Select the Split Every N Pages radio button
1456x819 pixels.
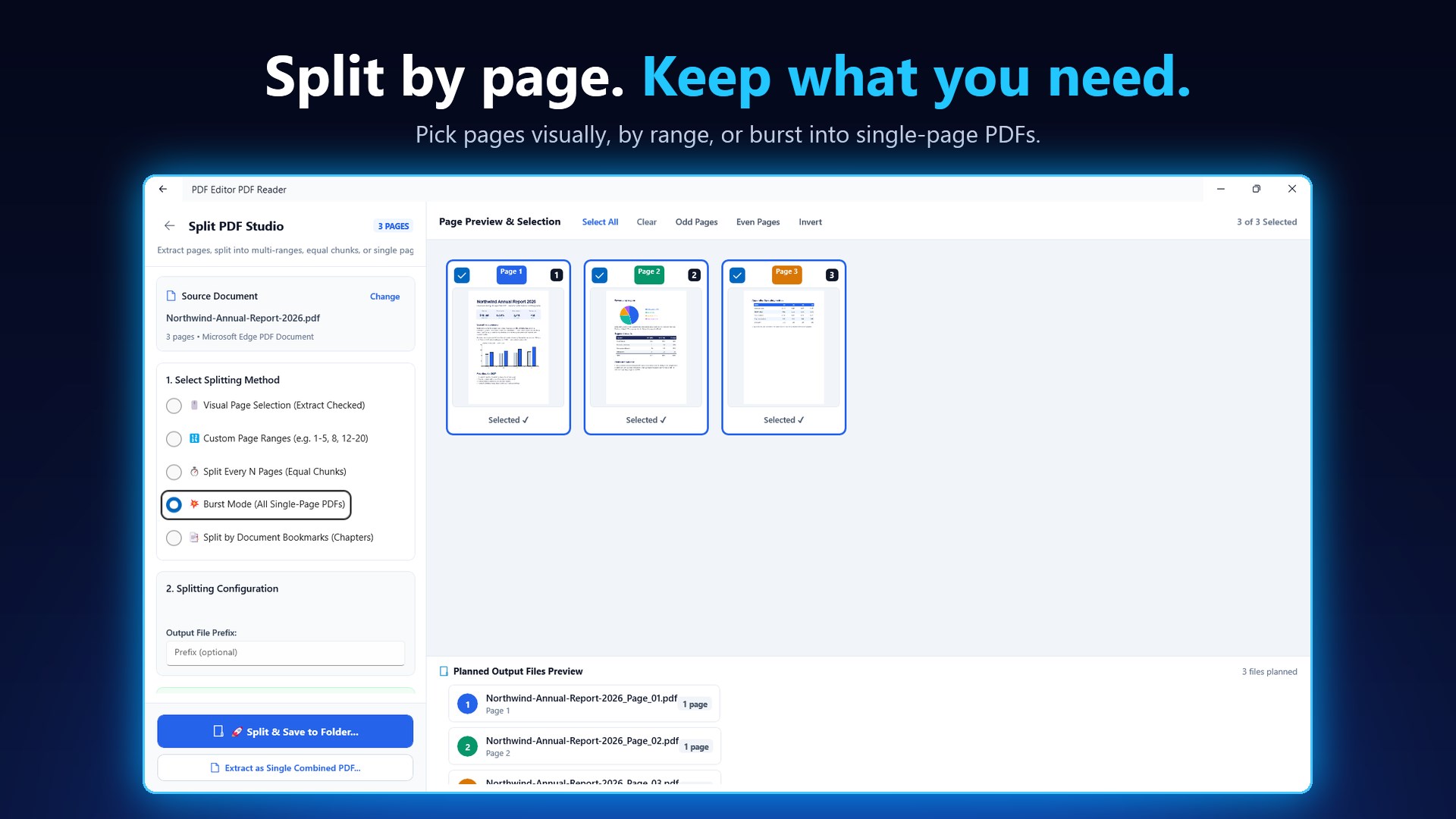pos(174,472)
